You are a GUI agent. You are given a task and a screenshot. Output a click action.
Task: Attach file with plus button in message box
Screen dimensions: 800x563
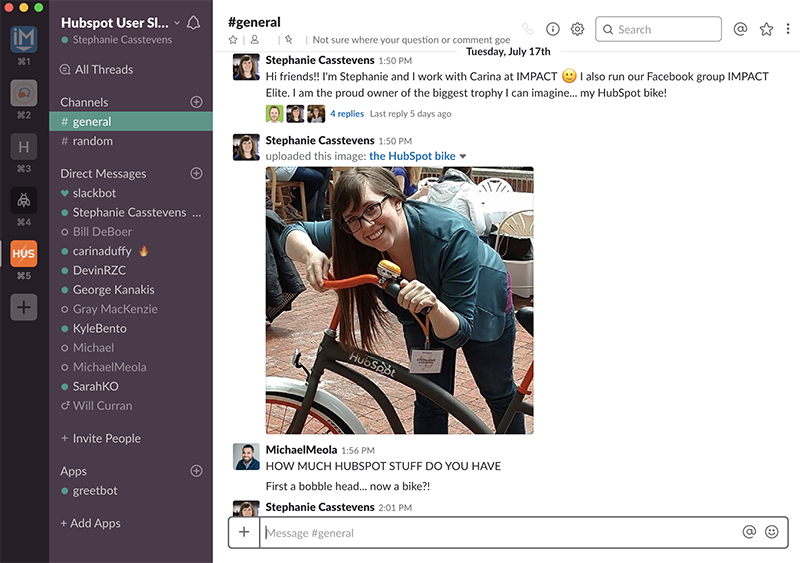[x=244, y=532]
